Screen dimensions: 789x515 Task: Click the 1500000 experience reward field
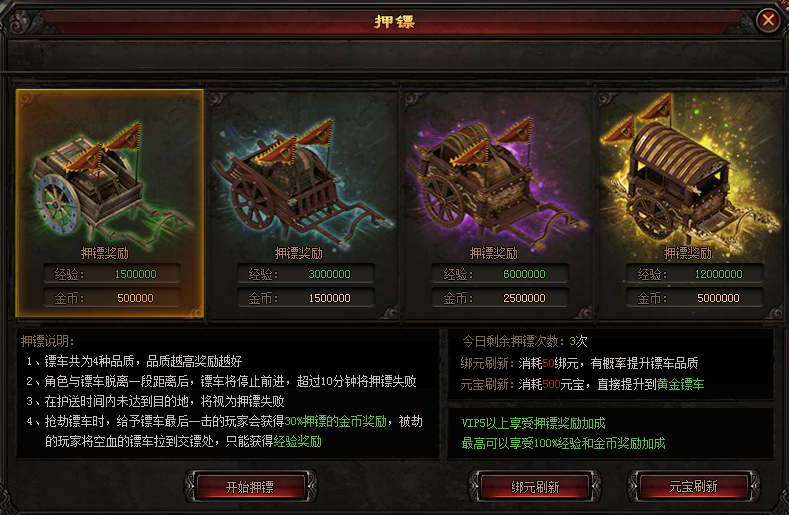[x=112, y=274]
